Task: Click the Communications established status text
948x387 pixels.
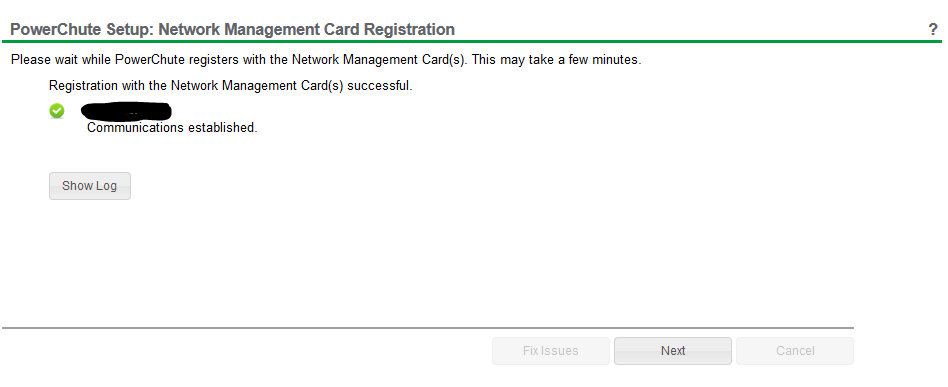Action: pos(172,128)
